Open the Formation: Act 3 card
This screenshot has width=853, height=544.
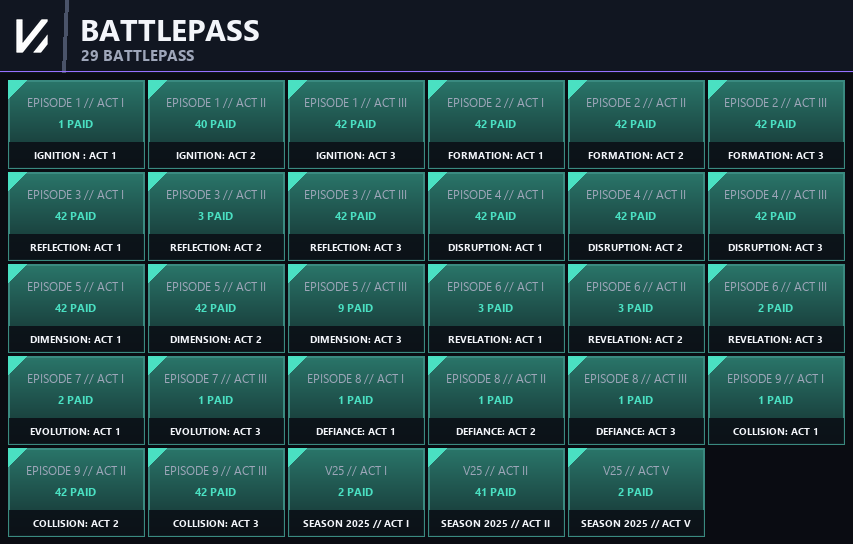[x=776, y=125]
